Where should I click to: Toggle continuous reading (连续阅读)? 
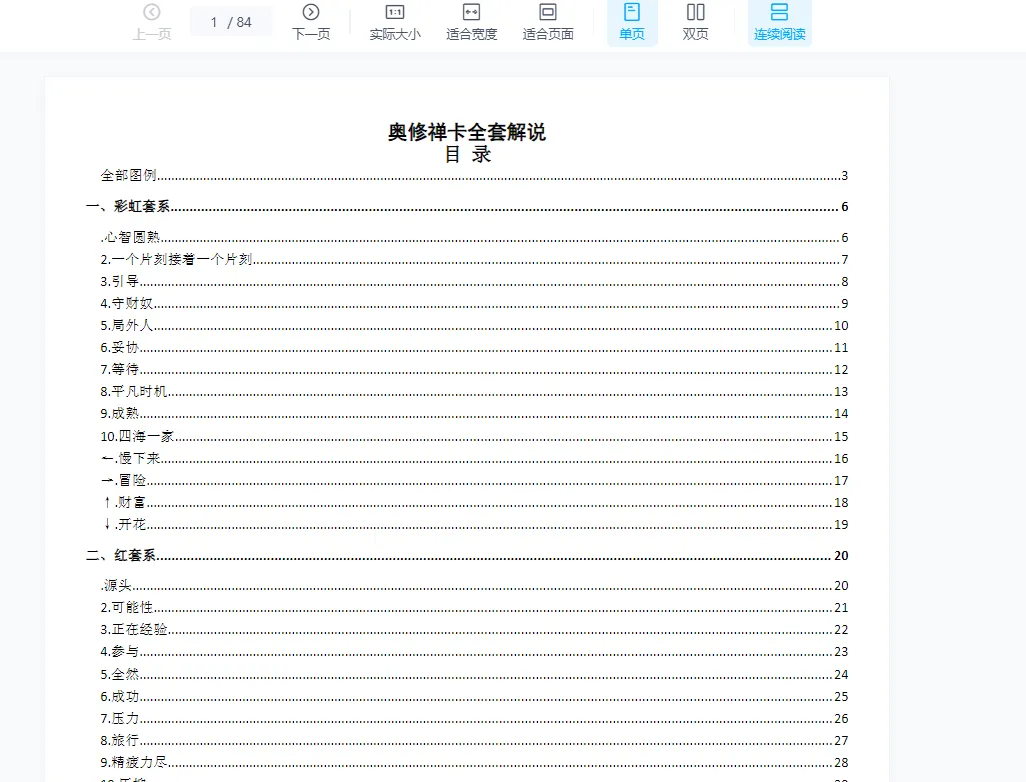pyautogui.click(x=779, y=22)
